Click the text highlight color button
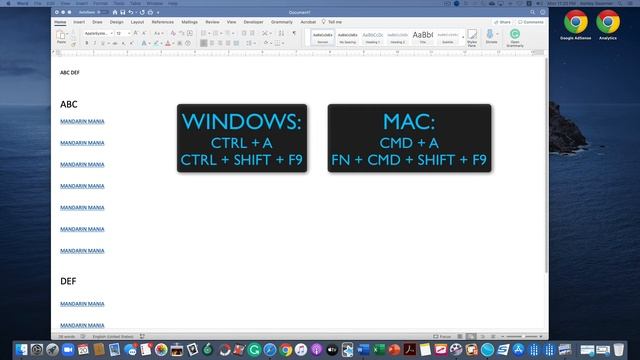The width and height of the screenshot is (640, 360). click(156, 43)
